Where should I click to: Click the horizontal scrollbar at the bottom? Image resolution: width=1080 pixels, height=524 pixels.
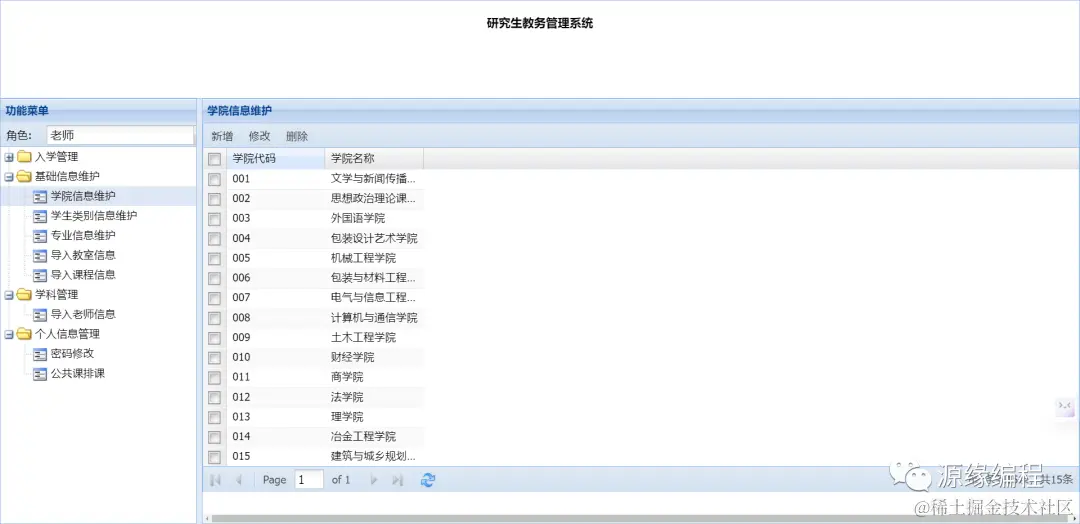(x=641, y=518)
